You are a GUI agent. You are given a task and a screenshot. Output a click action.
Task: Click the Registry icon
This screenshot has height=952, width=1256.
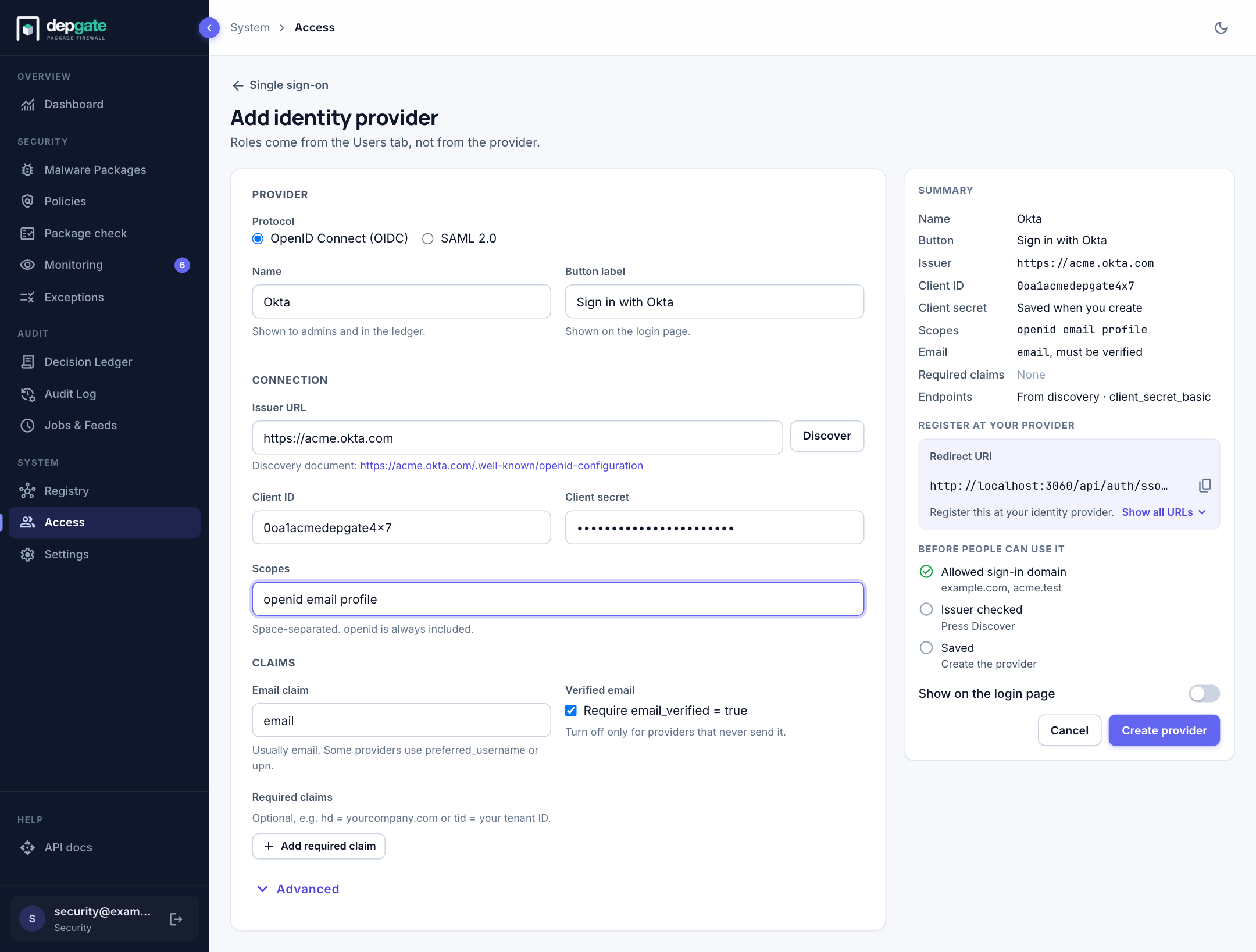click(27, 491)
